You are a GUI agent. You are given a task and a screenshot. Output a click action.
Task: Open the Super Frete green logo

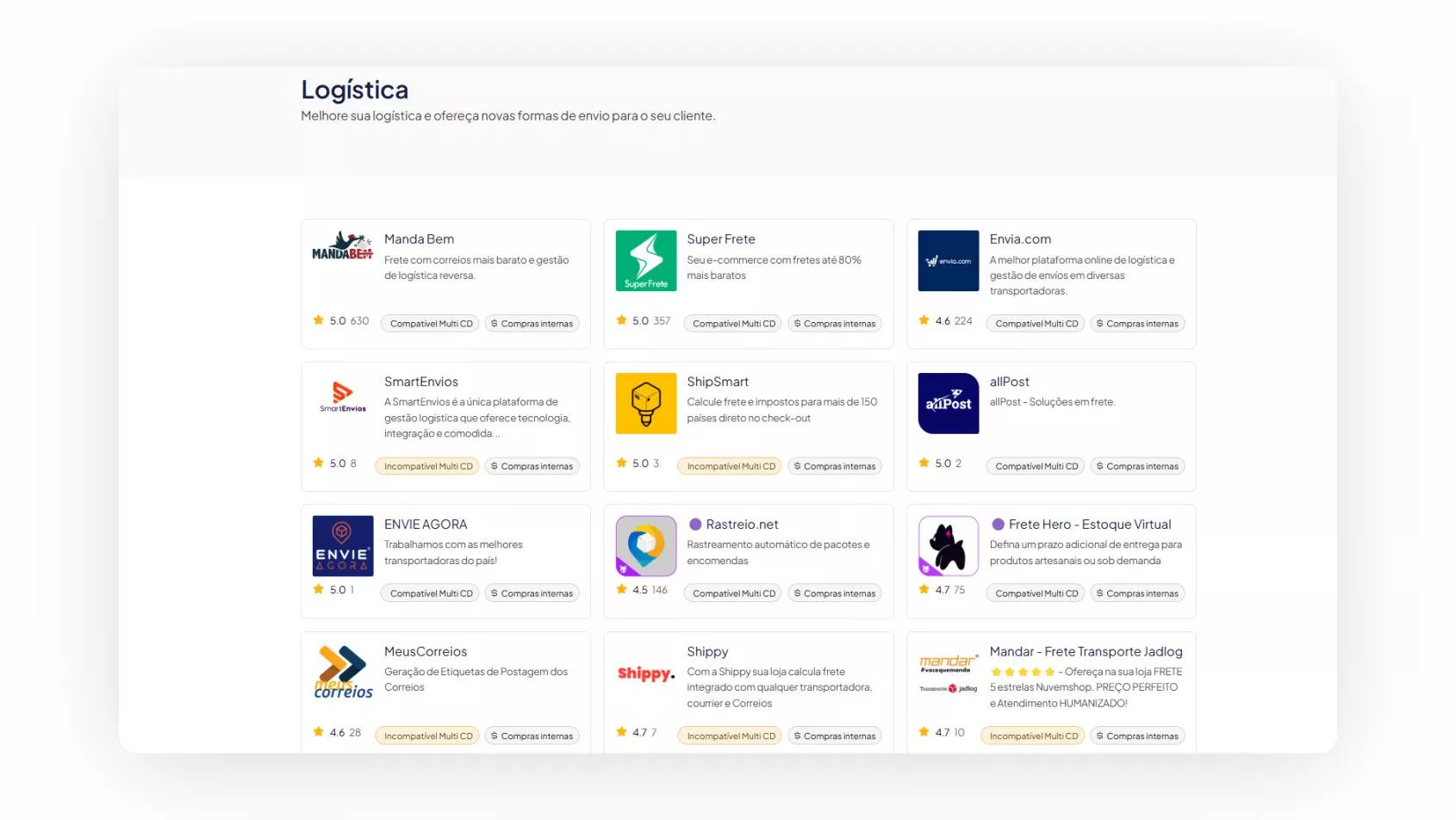point(646,261)
